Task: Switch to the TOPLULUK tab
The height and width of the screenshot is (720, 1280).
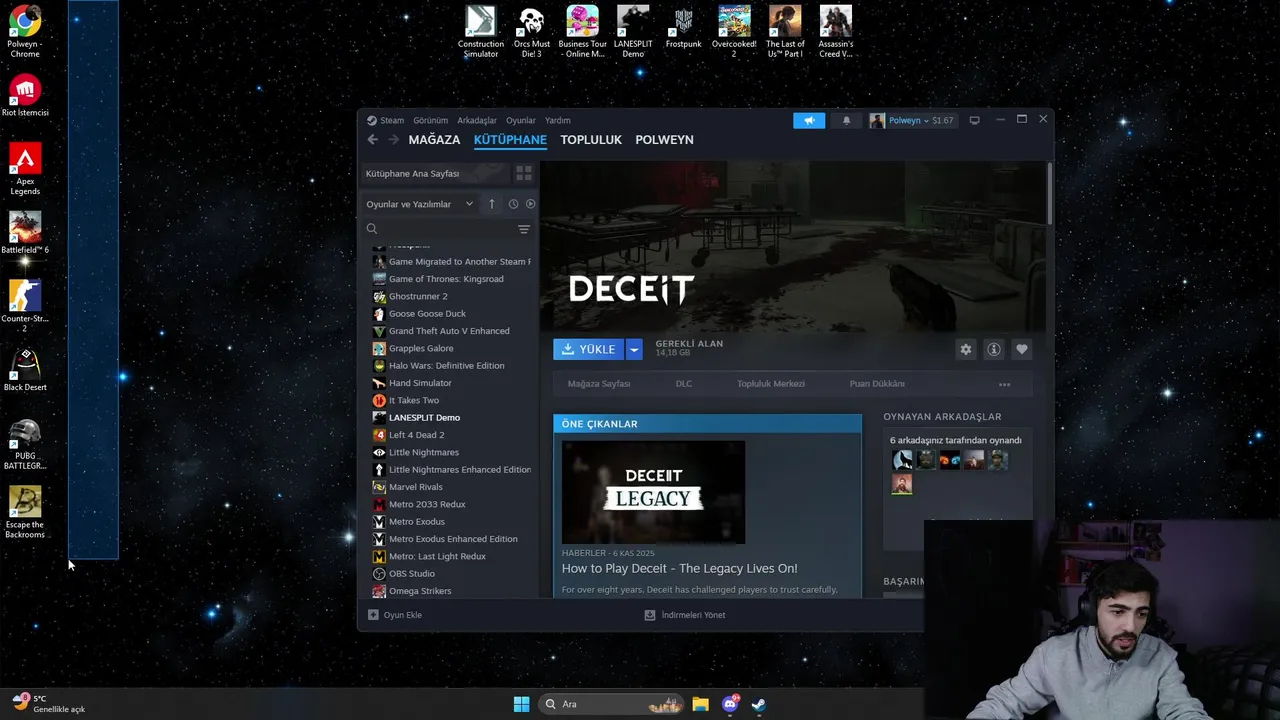Action: point(591,139)
